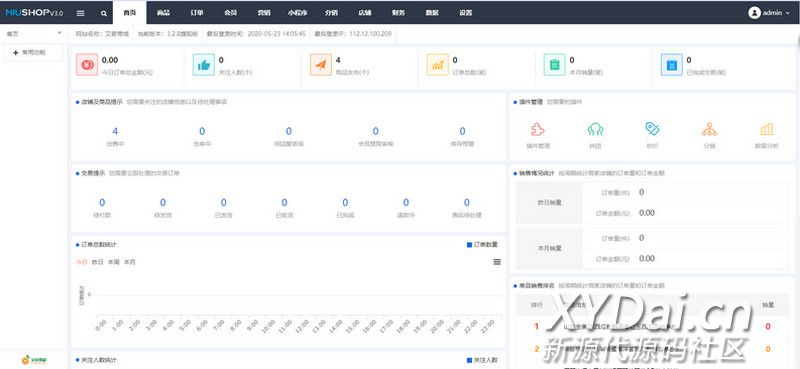Open the 设置 menu

point(465,13)
